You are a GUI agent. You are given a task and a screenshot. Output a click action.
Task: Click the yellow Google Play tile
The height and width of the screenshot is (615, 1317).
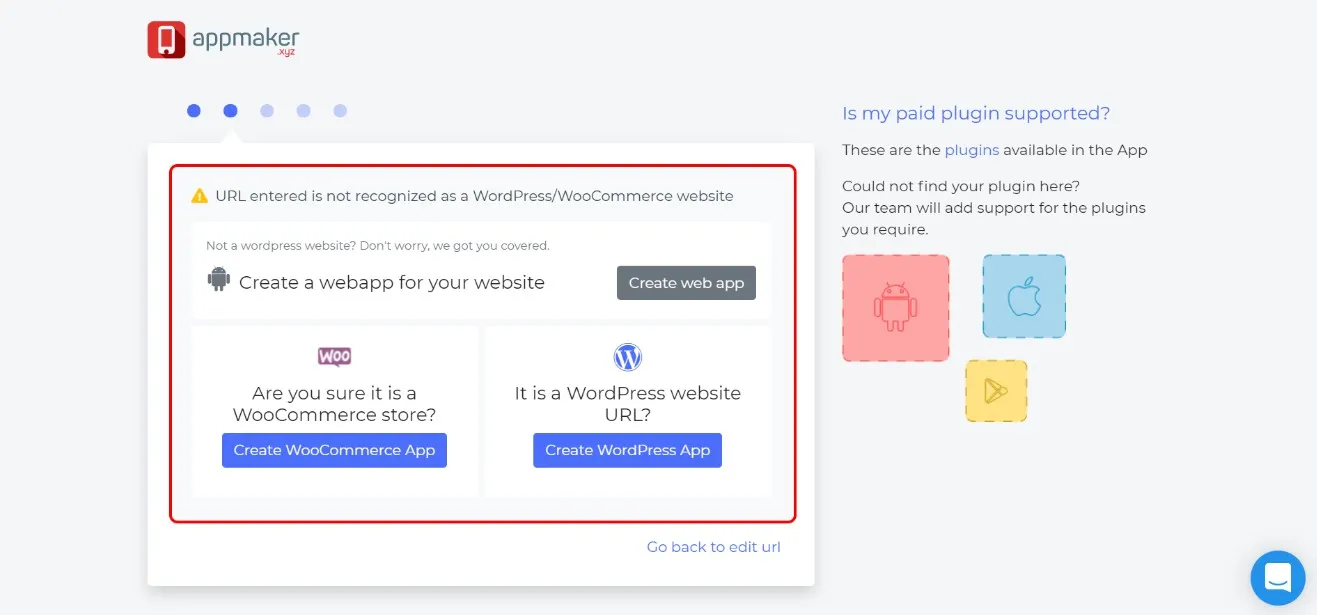[996, 391]
